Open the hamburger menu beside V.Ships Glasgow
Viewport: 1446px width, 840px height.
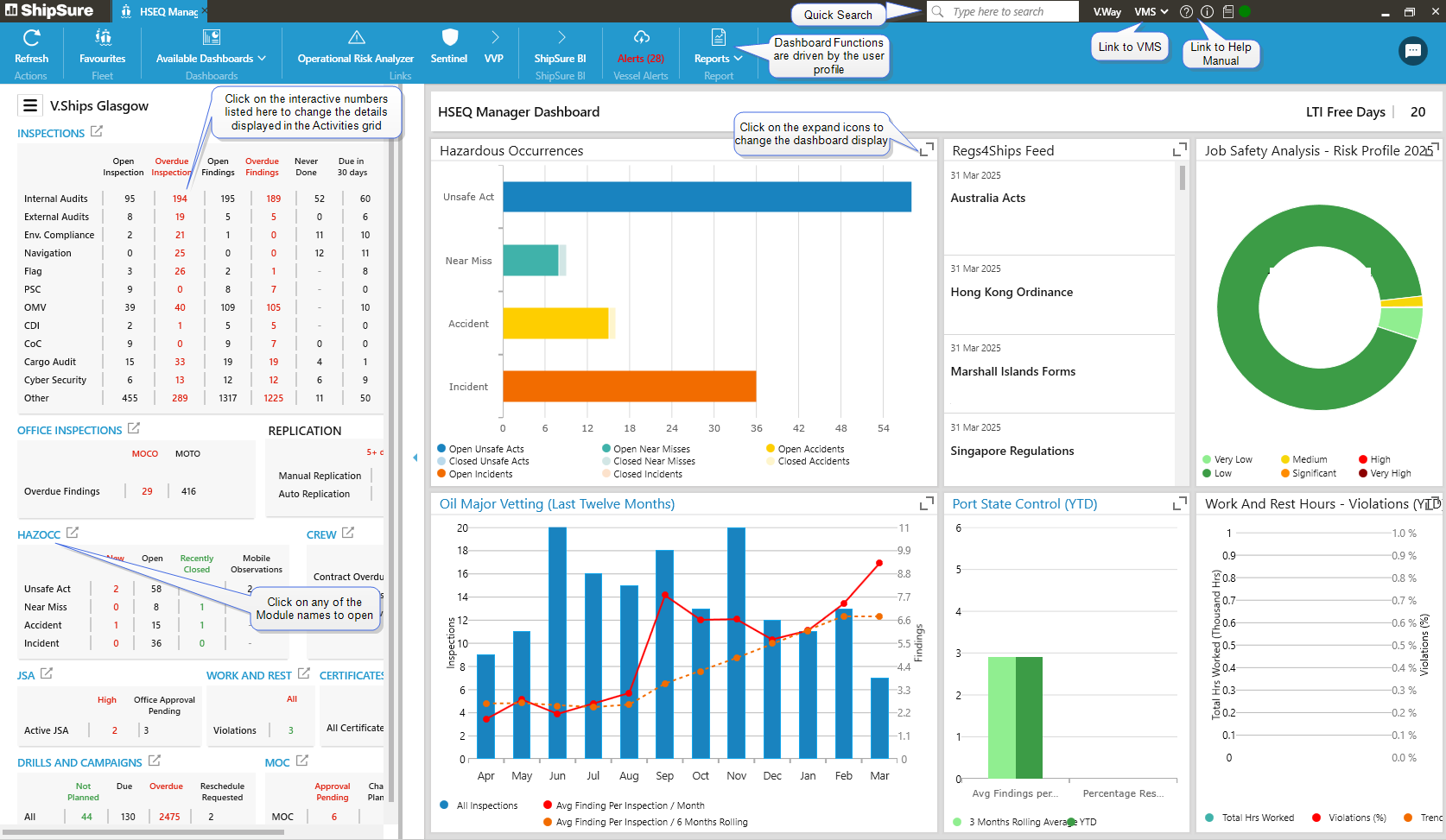(30, 105)
